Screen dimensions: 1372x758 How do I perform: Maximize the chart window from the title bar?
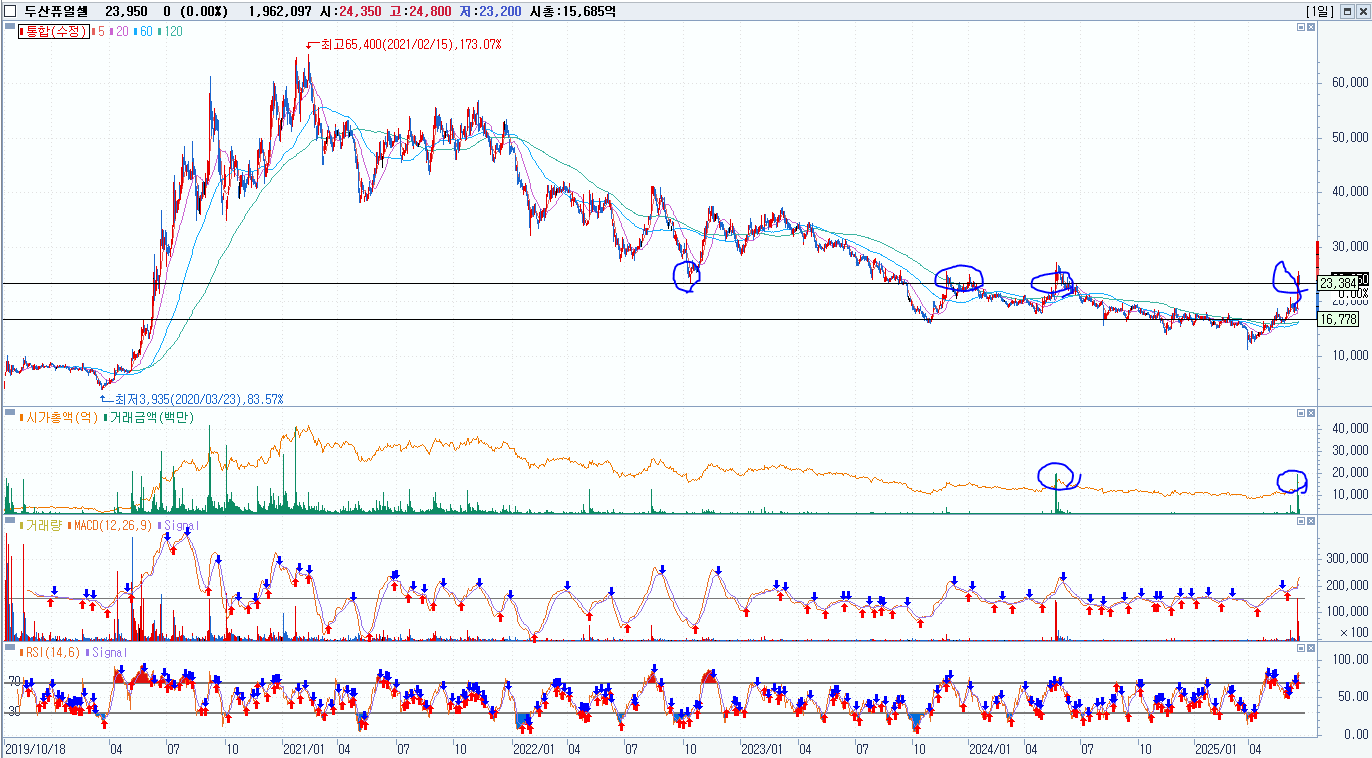coord(1347,11)
